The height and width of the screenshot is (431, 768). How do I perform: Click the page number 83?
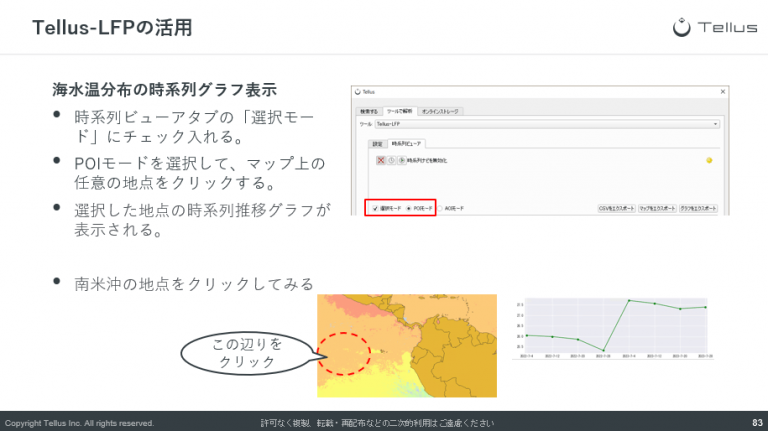(757, 422)
